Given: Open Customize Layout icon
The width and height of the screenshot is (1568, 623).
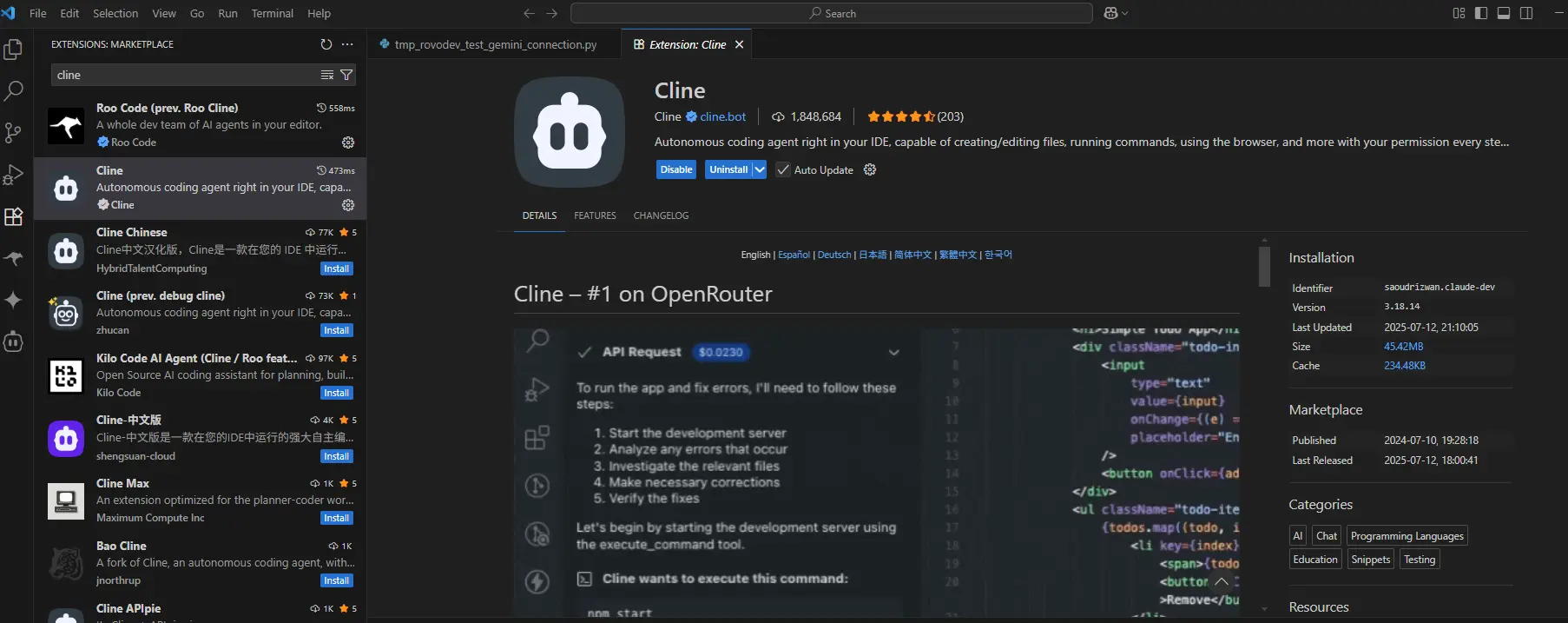Looking at the screenshot, I should (x=1459, y=13).
